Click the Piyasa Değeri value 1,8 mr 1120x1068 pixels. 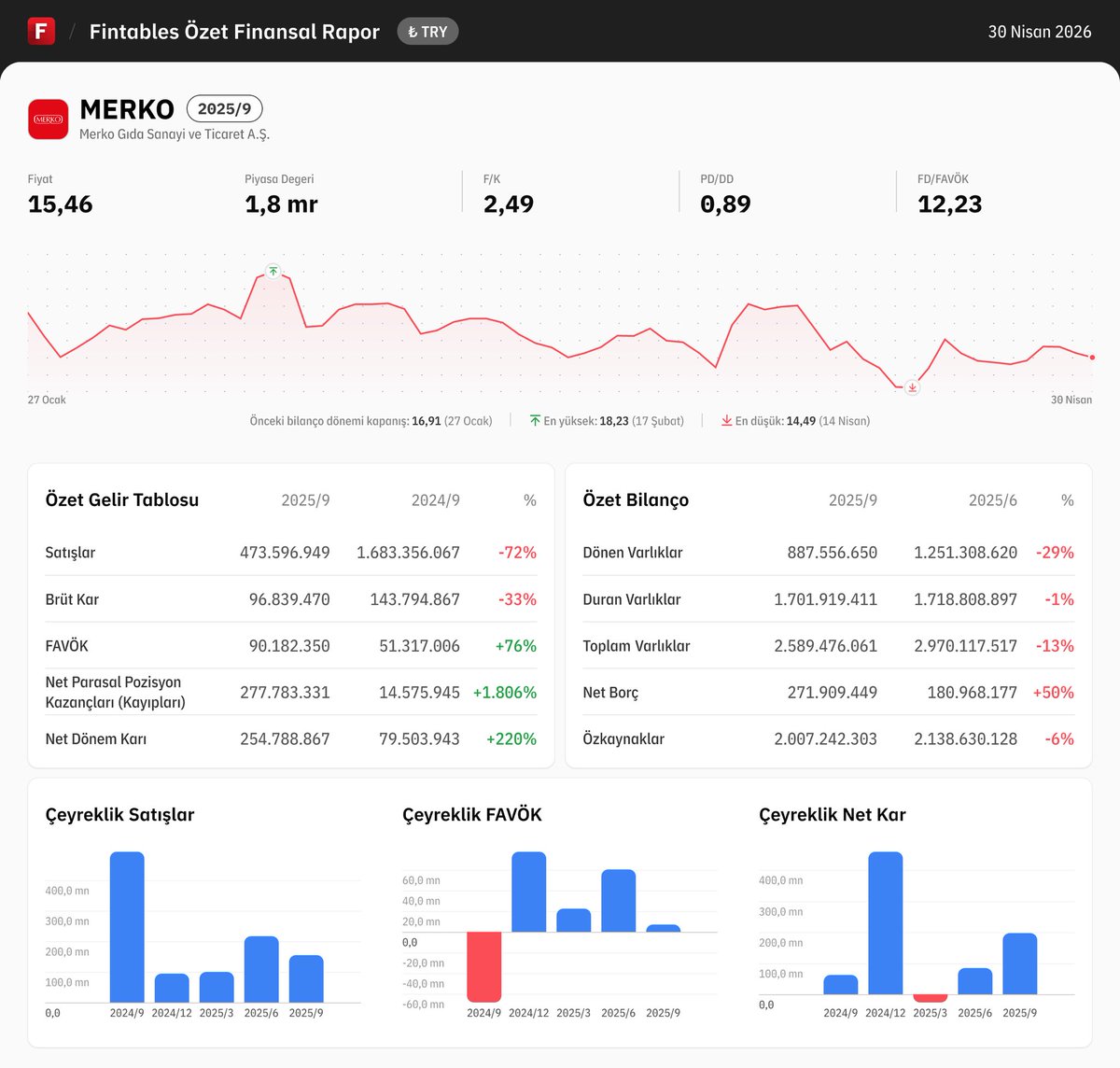pos(281,204)
